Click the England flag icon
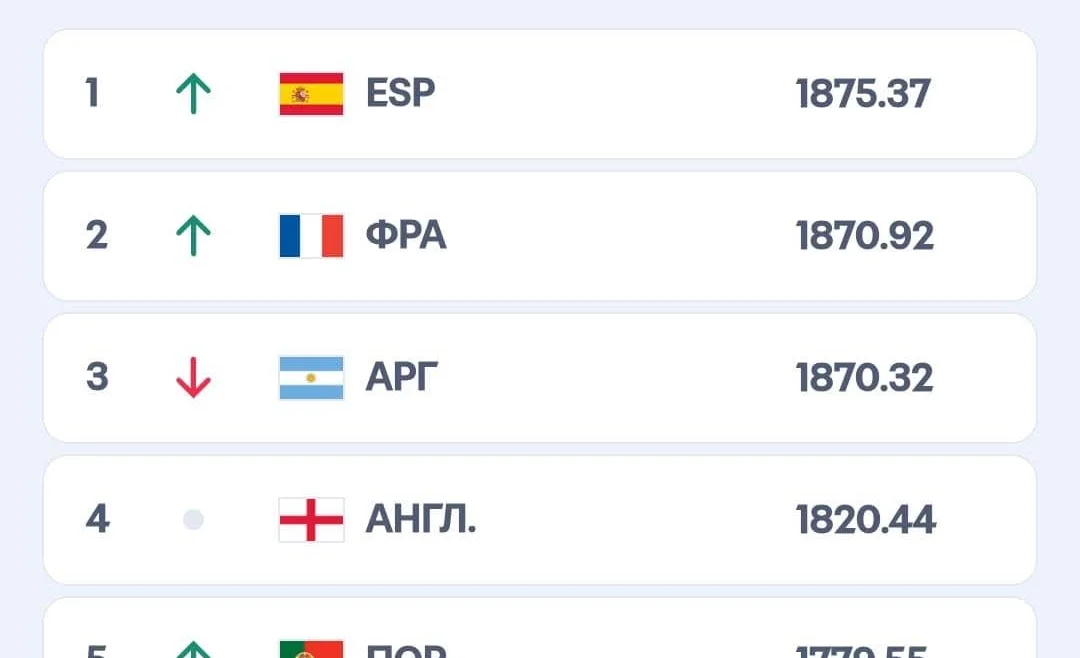 point(311,520)
